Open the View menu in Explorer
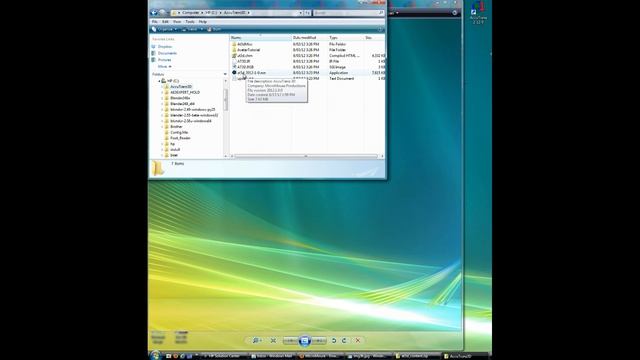Viewport: 640px width, 360px height. pyautogui.click(x=177, y=22)
